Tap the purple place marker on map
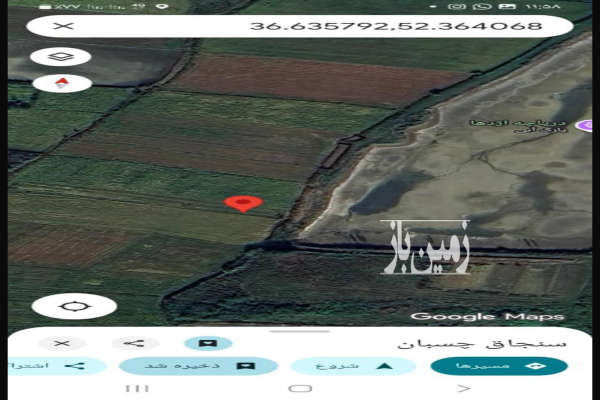The width and height of the screenshot is (600, 400). [x=584, y=125]
